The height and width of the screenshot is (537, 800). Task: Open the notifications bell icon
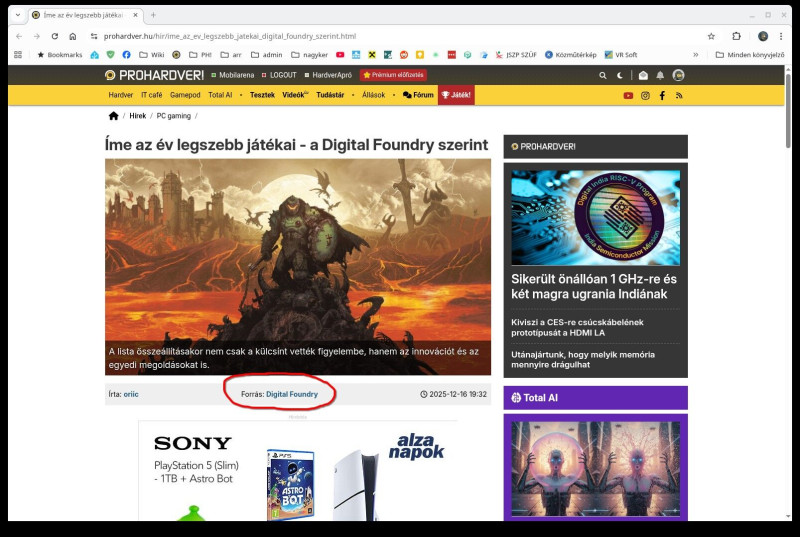(x=660, y=75)
